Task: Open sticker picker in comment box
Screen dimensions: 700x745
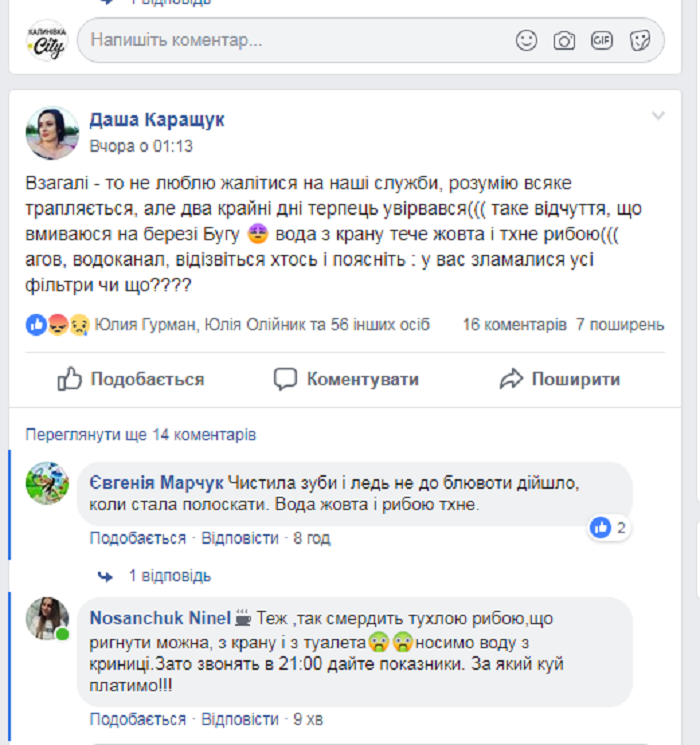Action: point(640,40)
